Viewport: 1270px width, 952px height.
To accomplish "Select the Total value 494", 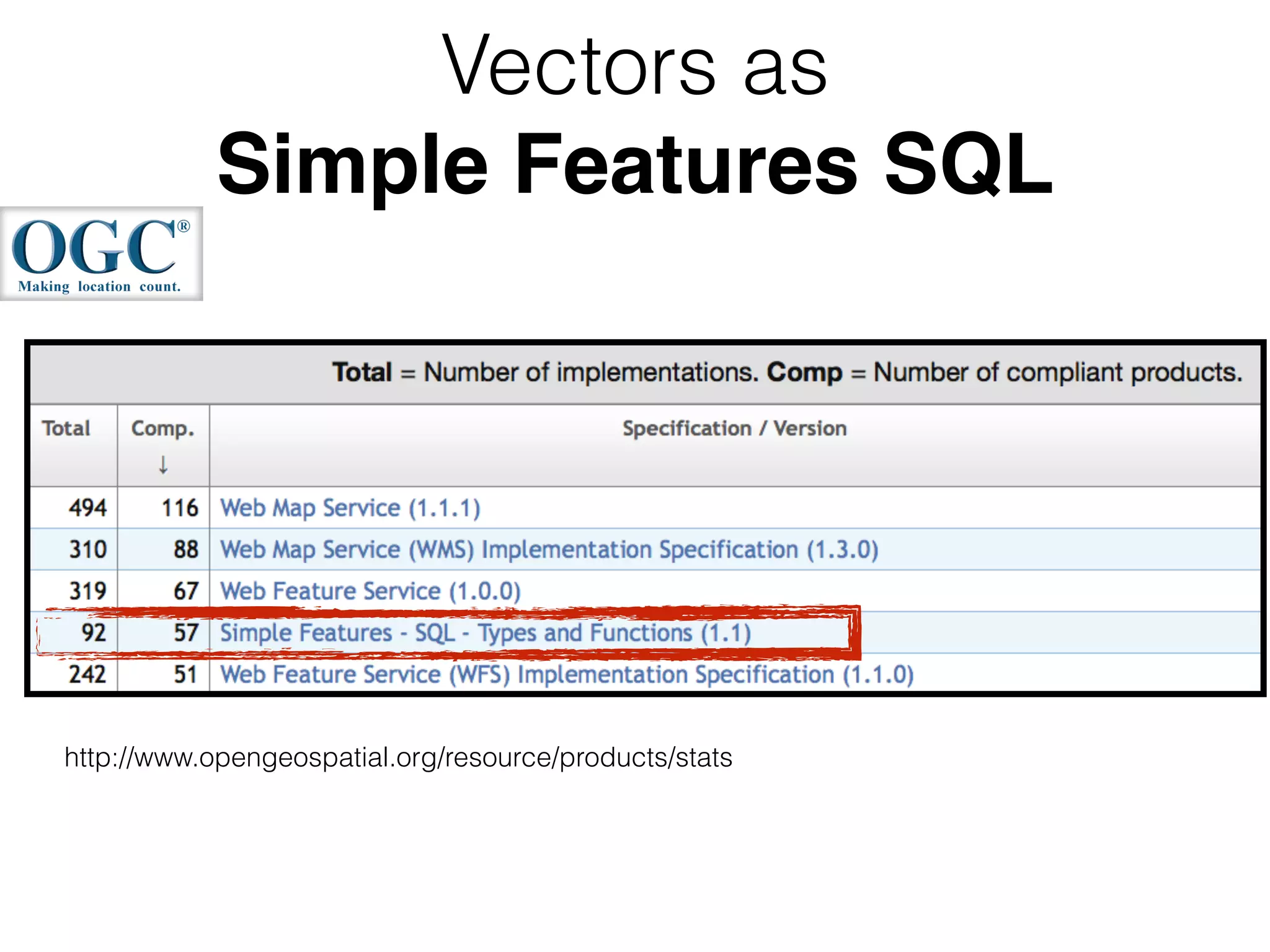I will tap(88, 508).
